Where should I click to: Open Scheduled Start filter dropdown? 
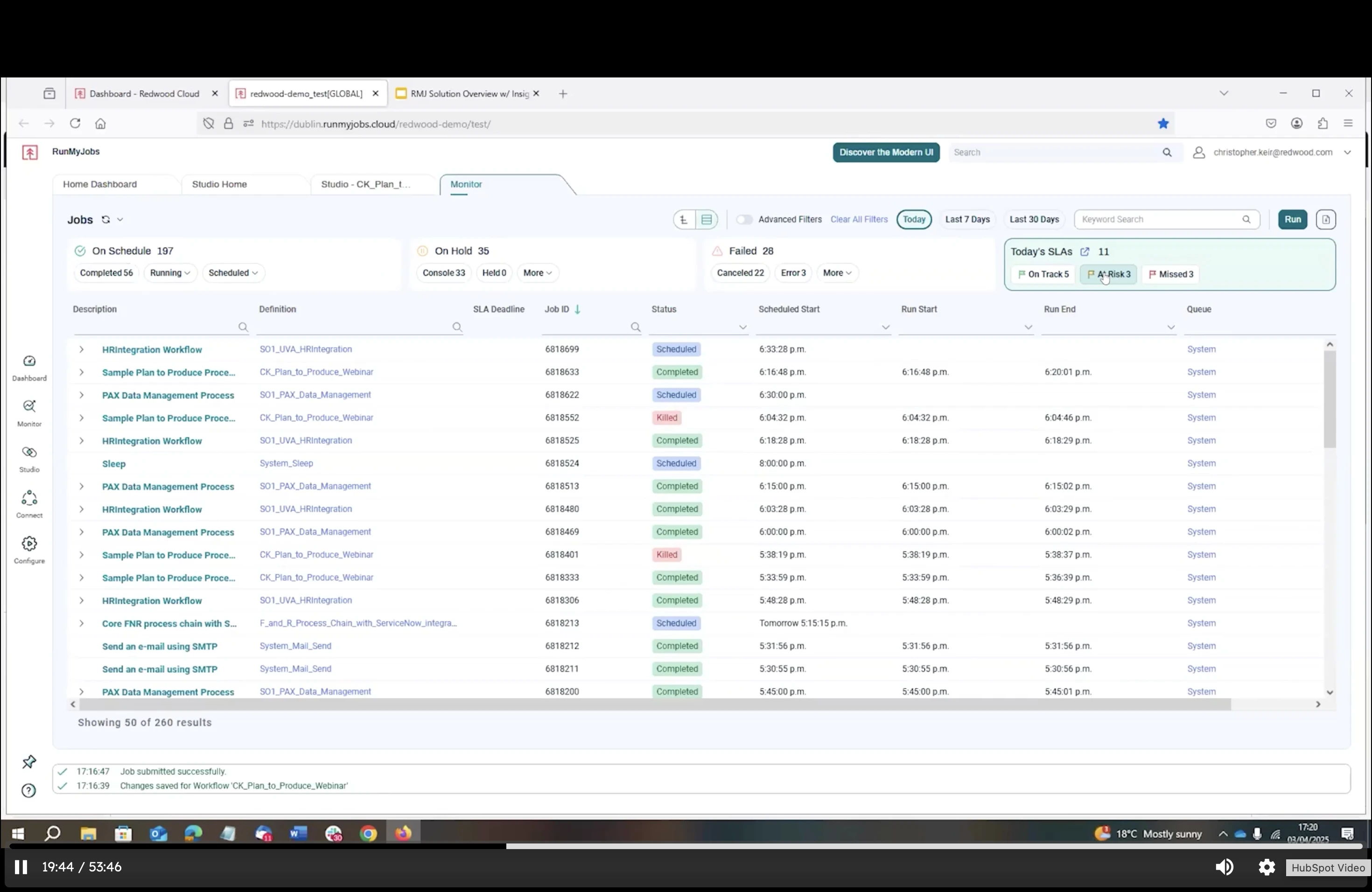pyautogui.click(x=885, y=328)
